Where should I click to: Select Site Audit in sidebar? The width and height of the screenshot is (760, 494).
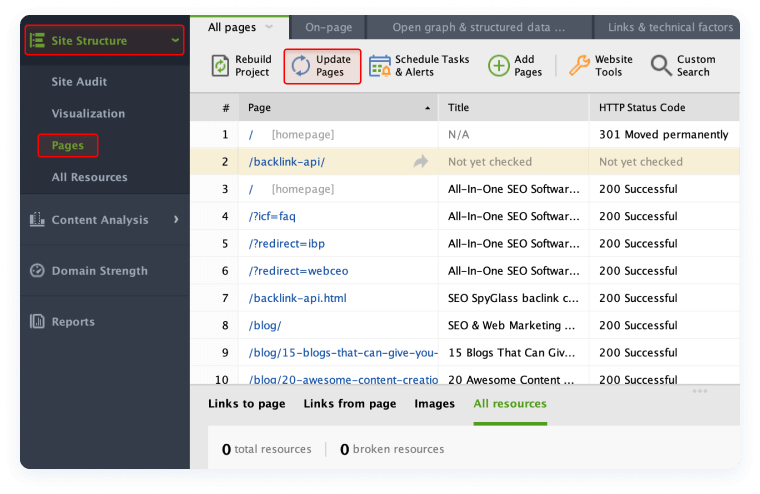pos(79,82)
